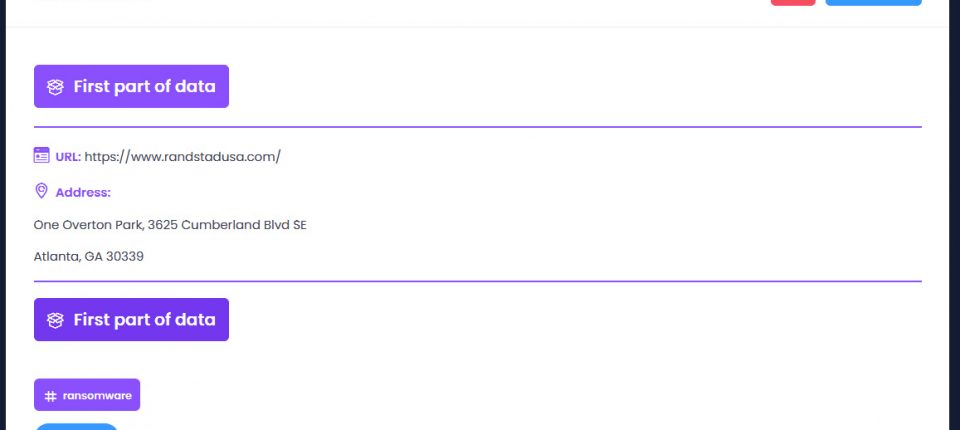
Task: Click the box icon in the upper 'First part of data' button
Action: pyautogui.click(x=56, y=87)
